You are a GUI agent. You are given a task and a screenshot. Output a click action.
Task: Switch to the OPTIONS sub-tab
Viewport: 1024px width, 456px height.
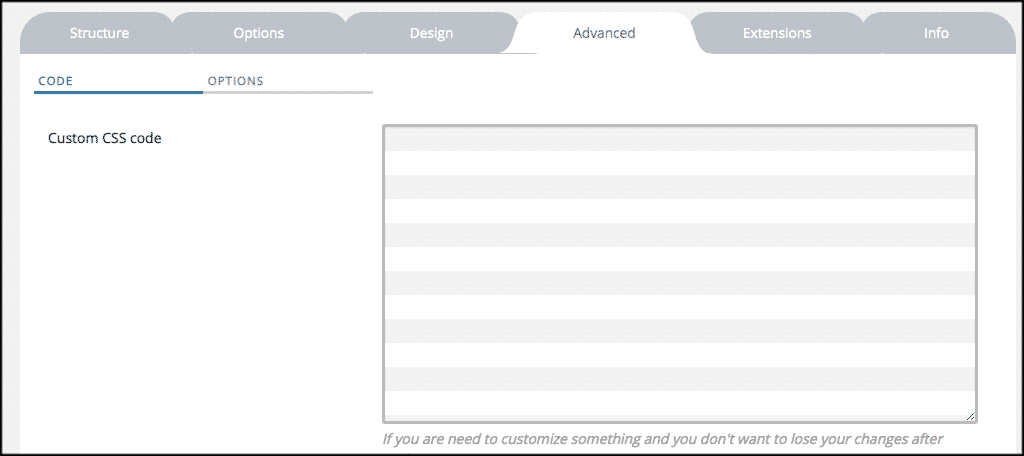click(235, 81)
